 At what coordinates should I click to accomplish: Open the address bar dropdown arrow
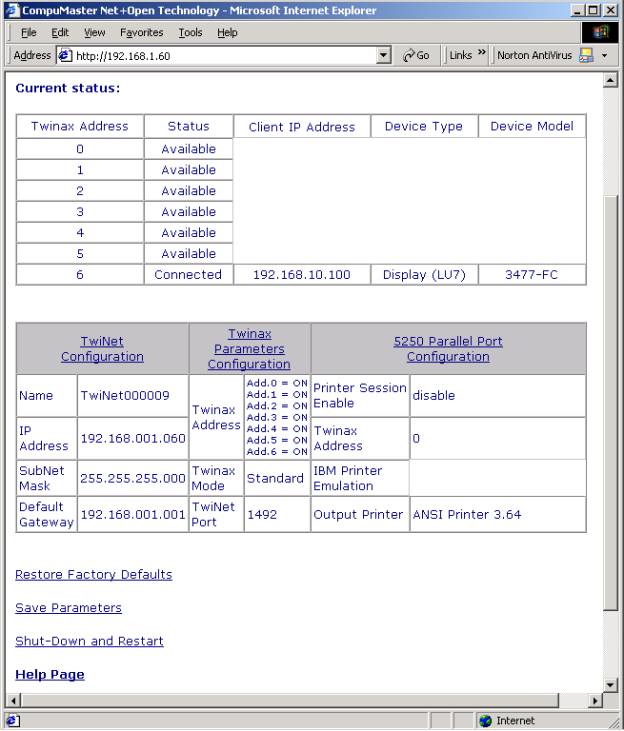[x=386, y=55]
